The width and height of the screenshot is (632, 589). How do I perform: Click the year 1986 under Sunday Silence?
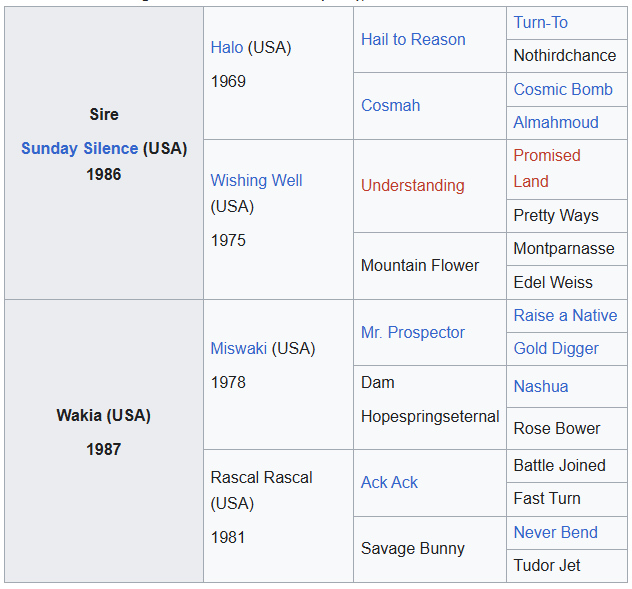[x=104, y=175]
